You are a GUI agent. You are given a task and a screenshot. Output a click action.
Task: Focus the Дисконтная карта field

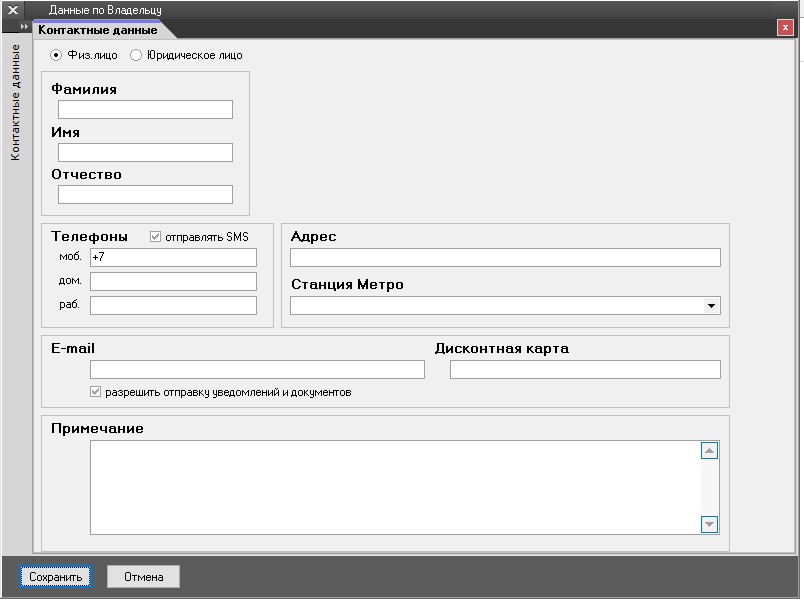coord(585,370)
